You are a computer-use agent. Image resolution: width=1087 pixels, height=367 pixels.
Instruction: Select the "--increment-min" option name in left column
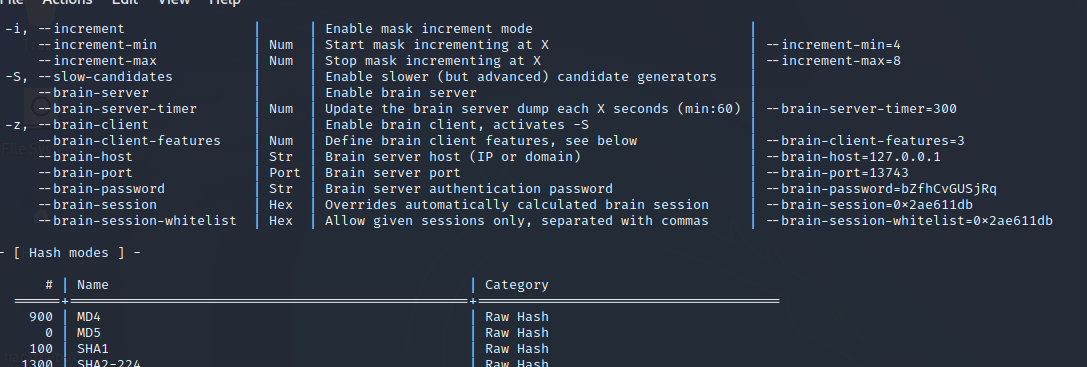(x=97, y=45)
